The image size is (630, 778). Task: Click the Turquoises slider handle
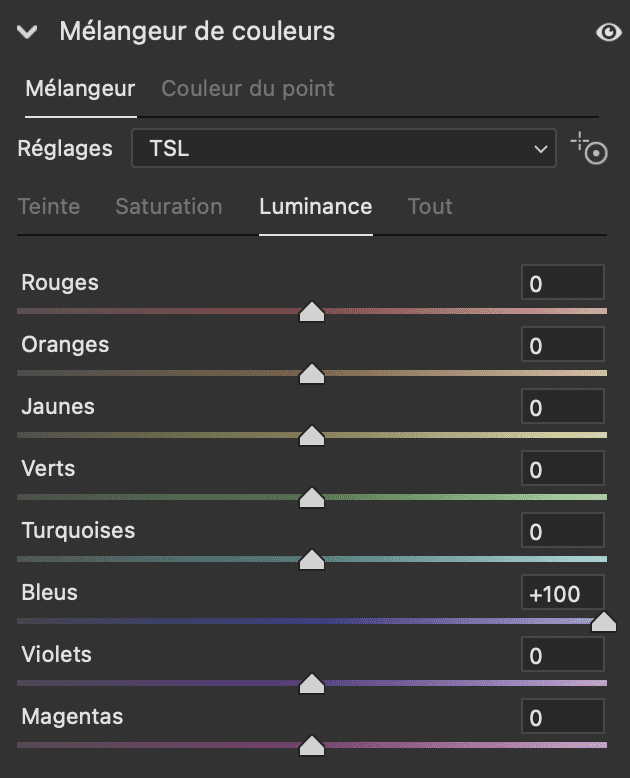[x=313, y=560]
